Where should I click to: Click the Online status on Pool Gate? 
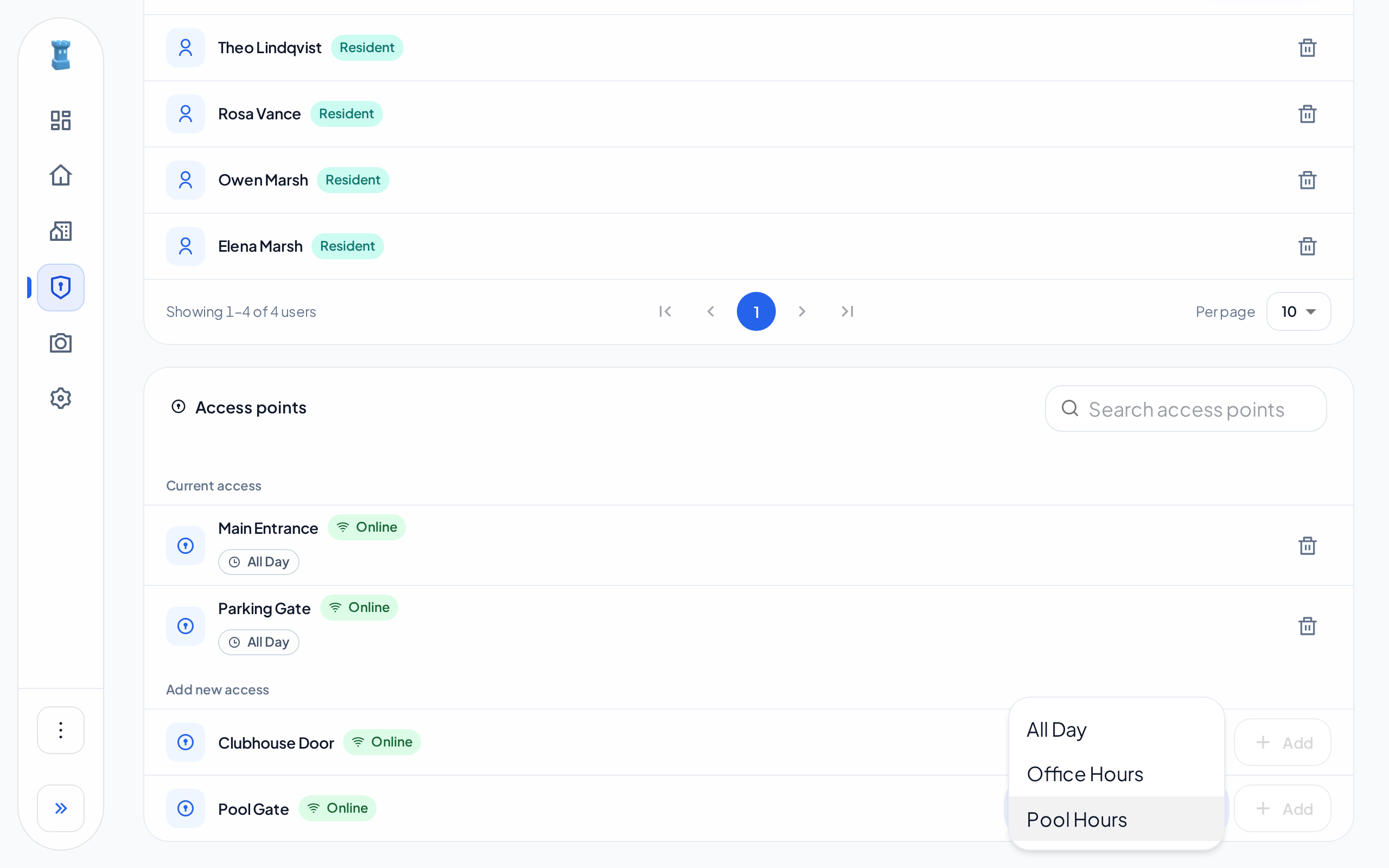(337, 808)
